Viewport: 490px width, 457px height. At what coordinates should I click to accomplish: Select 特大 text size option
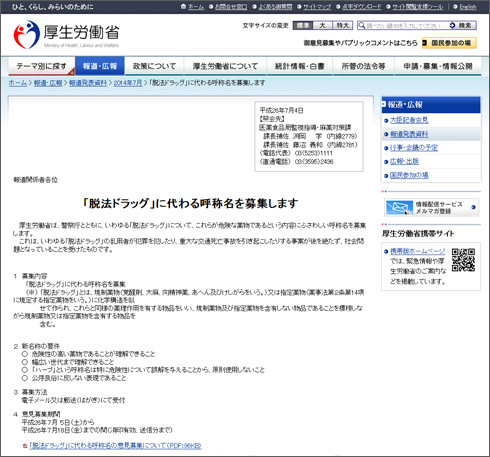click(342, 25)
